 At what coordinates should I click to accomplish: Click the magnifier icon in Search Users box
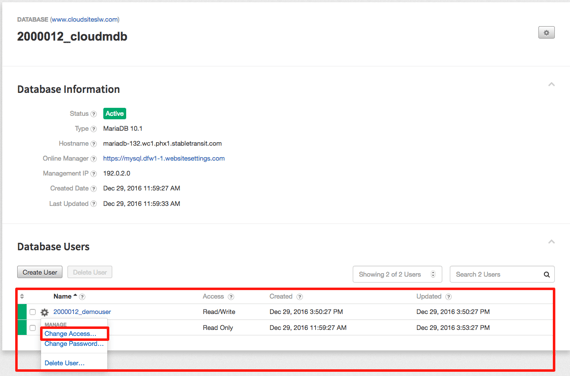pyautogui.click(x=546, y=275)
